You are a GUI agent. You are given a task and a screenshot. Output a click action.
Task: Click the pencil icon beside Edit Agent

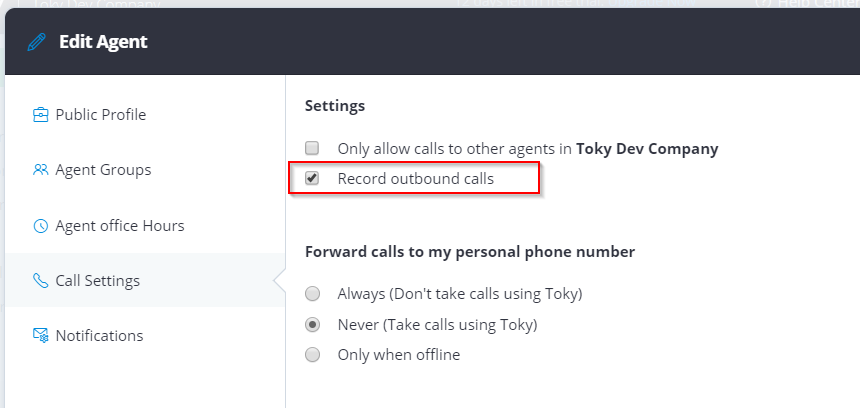37,42
